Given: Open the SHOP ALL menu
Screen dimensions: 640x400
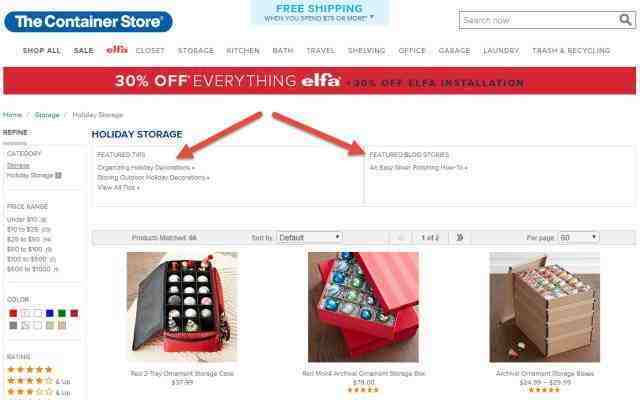Looking at the screenshot, I should coord(42,51).
